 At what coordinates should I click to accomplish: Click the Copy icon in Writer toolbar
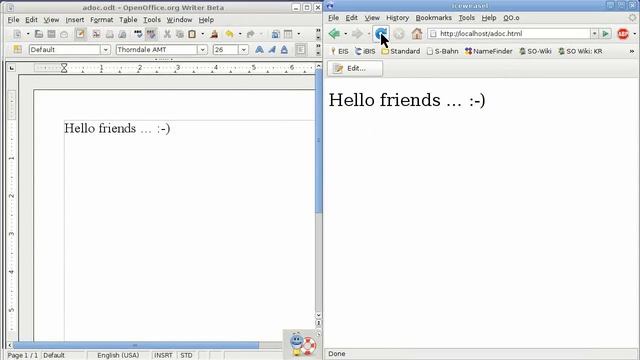[180, 34]
